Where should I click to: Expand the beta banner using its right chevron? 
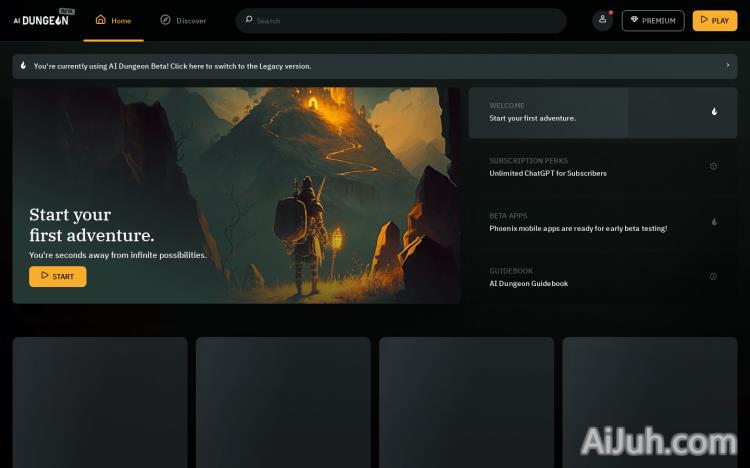[727, 66]
